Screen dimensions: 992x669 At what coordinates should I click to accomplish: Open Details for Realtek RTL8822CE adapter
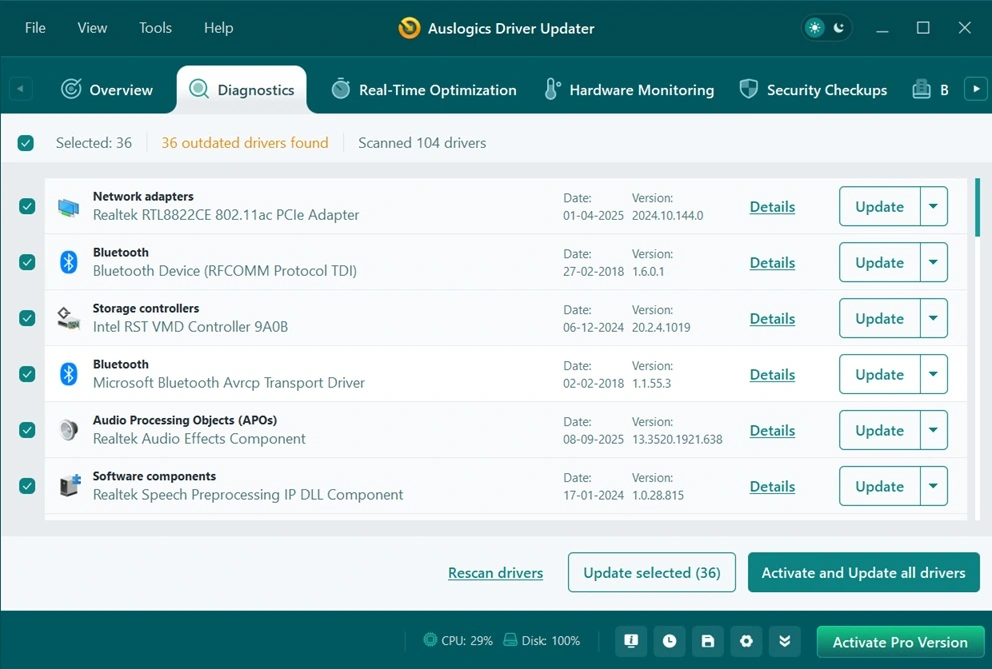tap(772, 207)
